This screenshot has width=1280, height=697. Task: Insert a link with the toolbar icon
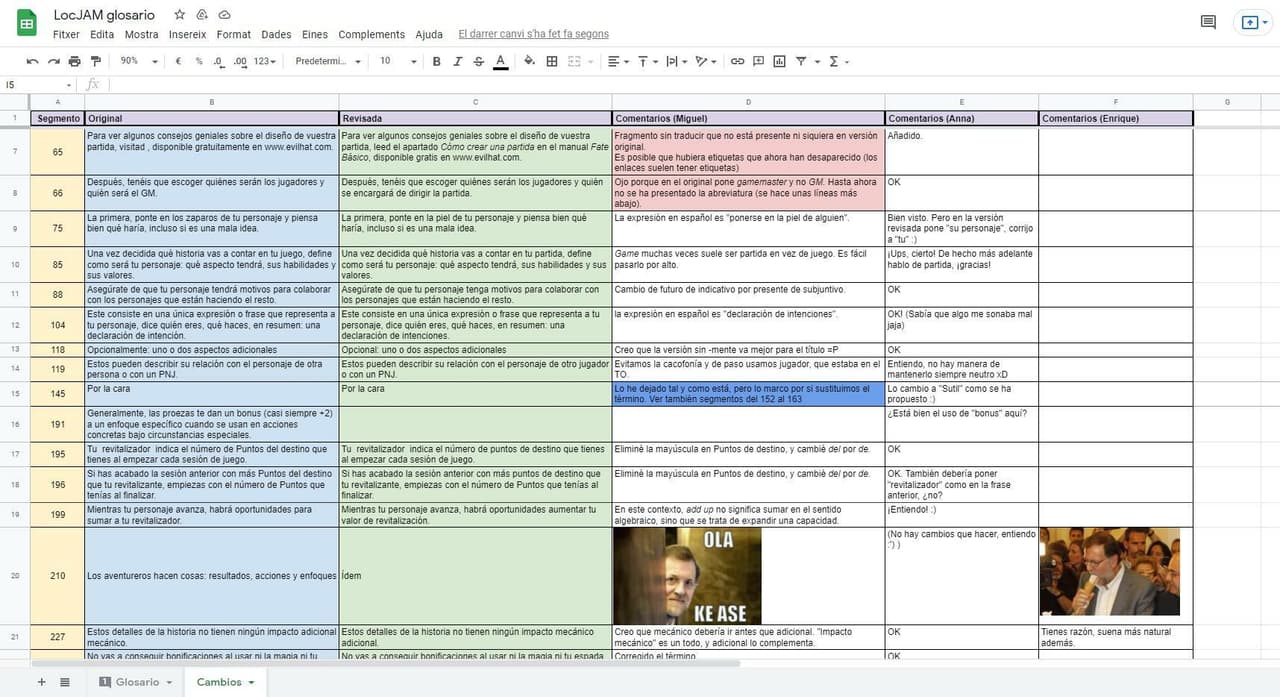tap(737, 61)
